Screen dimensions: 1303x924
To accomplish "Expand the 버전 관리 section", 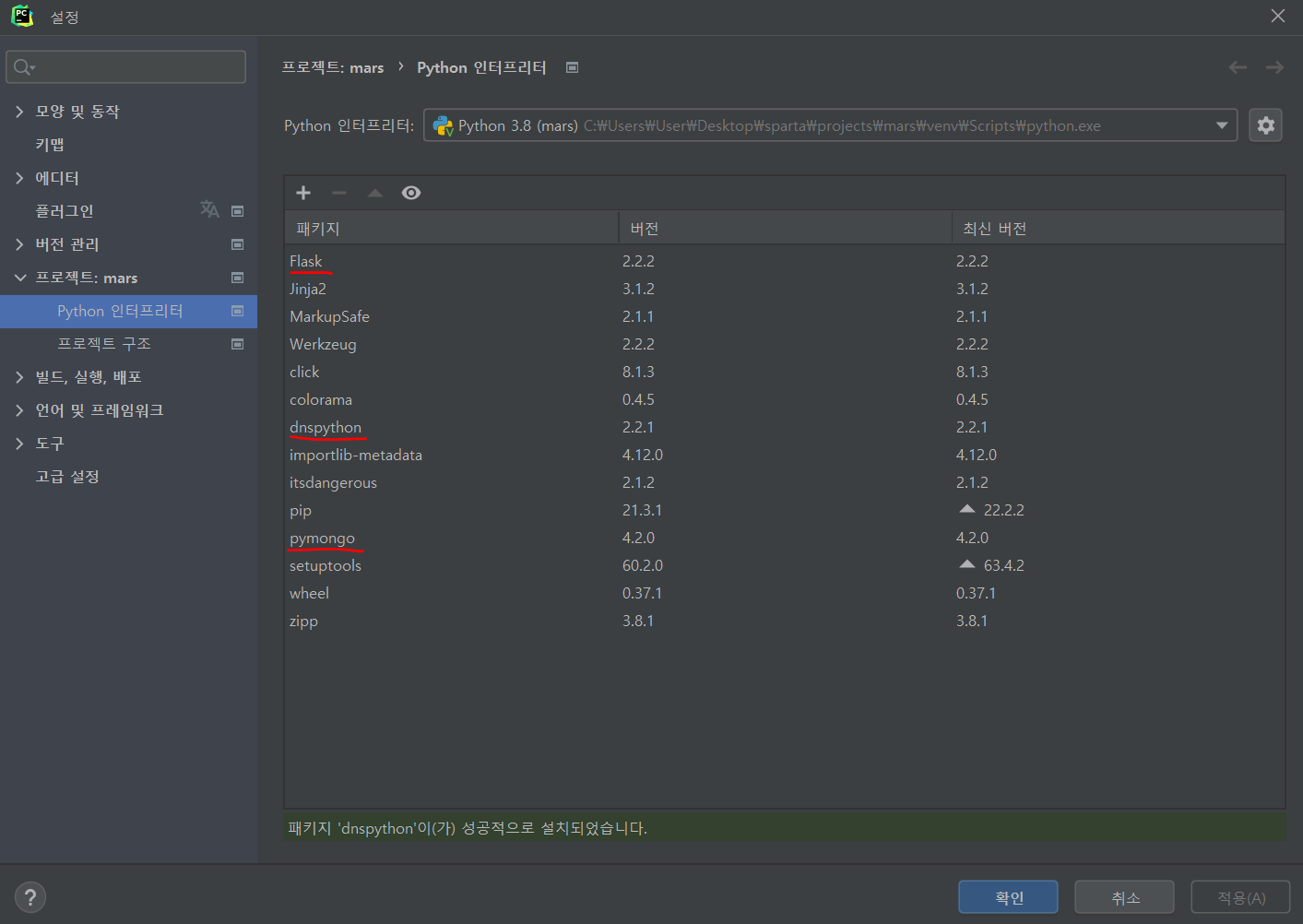I will click(x=19, y=244).
